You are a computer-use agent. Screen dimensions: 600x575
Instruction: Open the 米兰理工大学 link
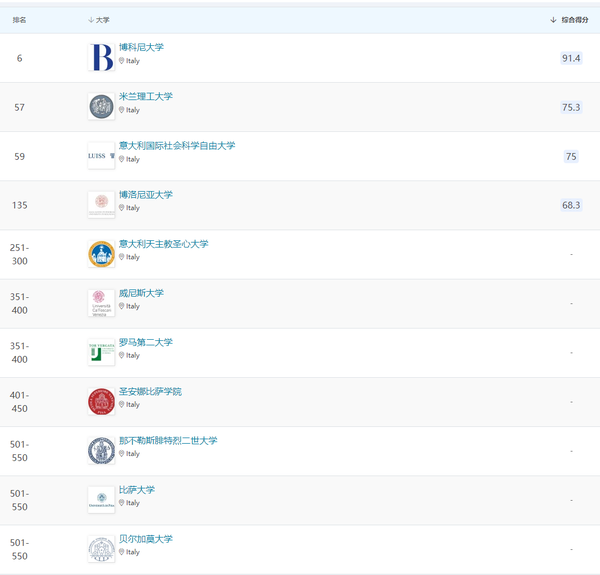tap(146, 96)
